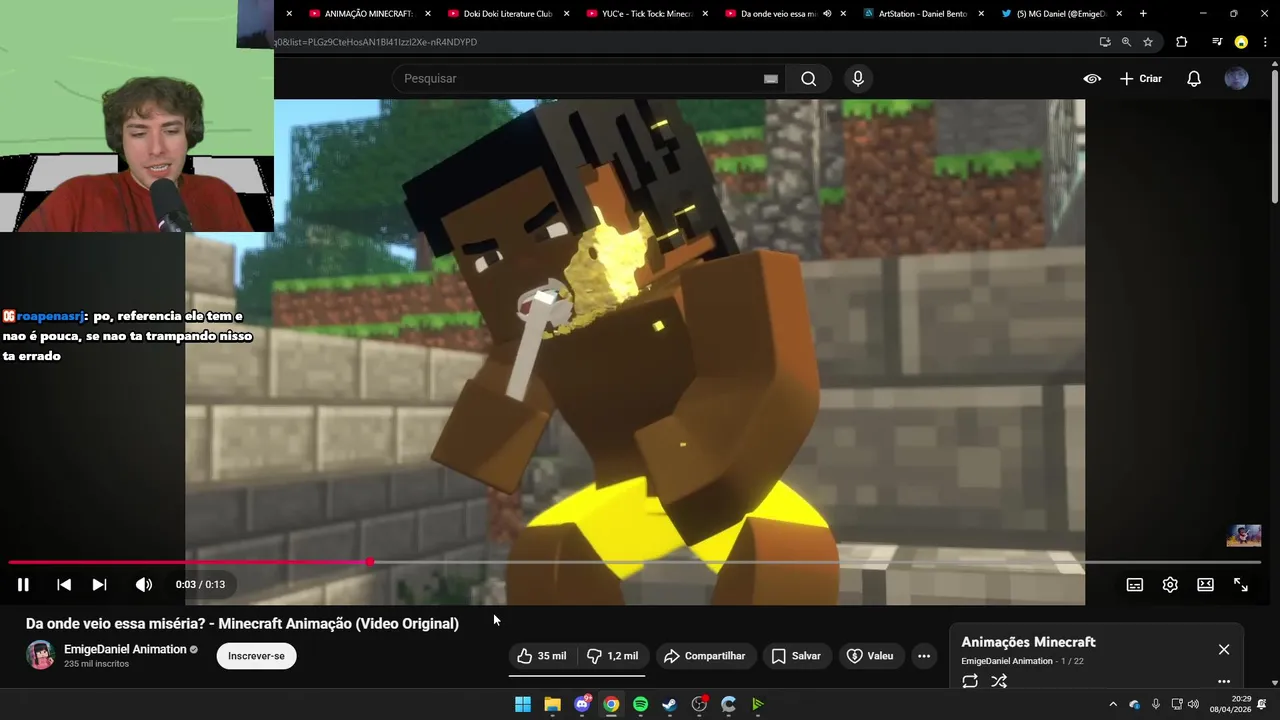Open a new browser tab
Screen dimensions: 1280x720
(1143, 14)
